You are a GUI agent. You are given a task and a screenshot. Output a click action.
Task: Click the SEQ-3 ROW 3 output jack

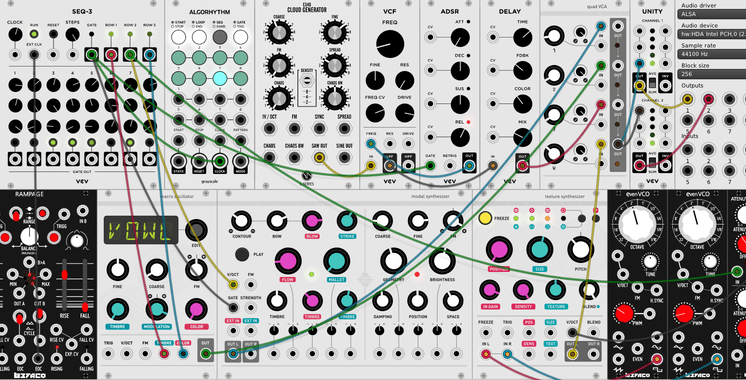pyautogui.click(x=149, y=55)
